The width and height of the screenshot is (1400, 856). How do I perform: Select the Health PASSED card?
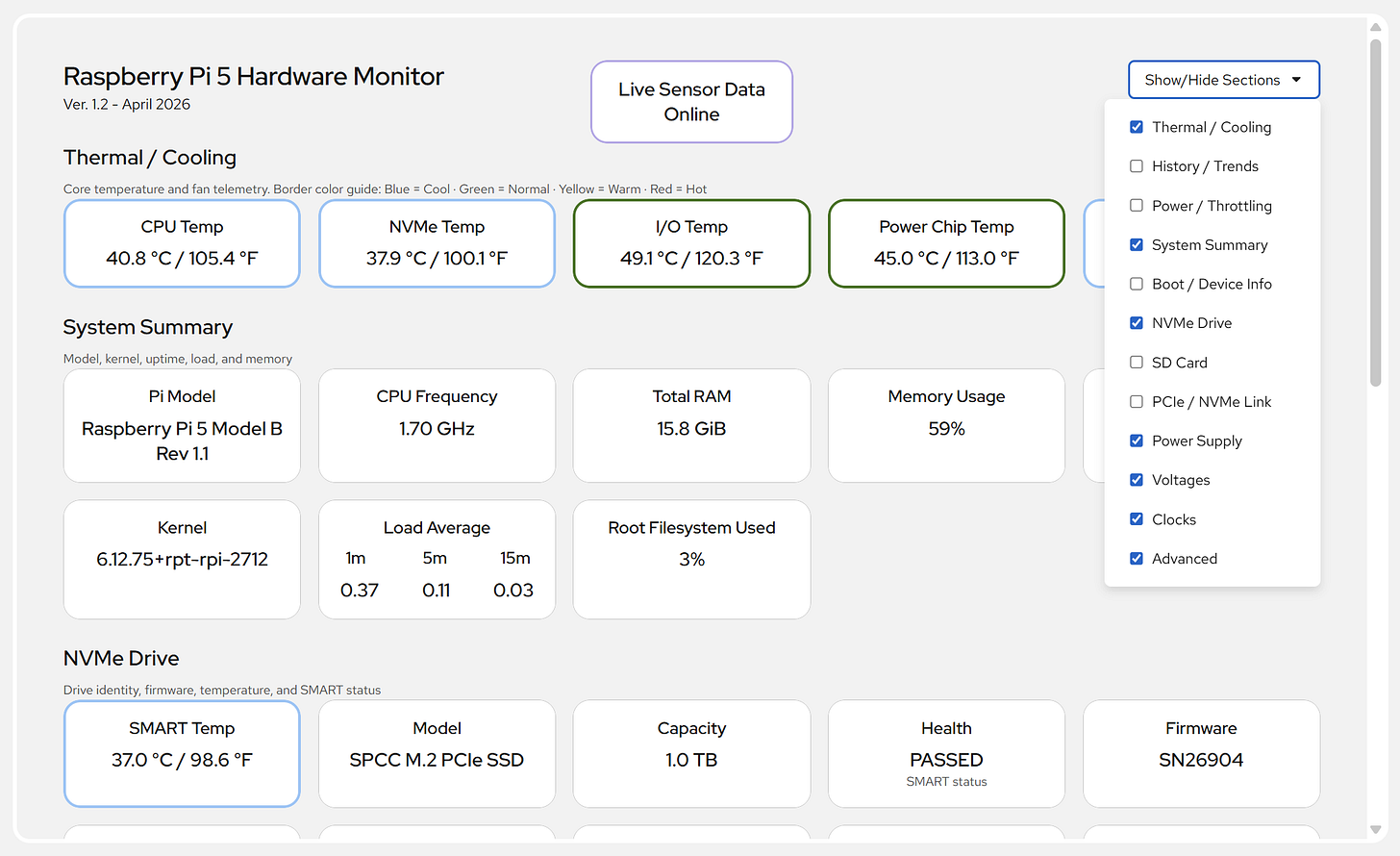946,754
